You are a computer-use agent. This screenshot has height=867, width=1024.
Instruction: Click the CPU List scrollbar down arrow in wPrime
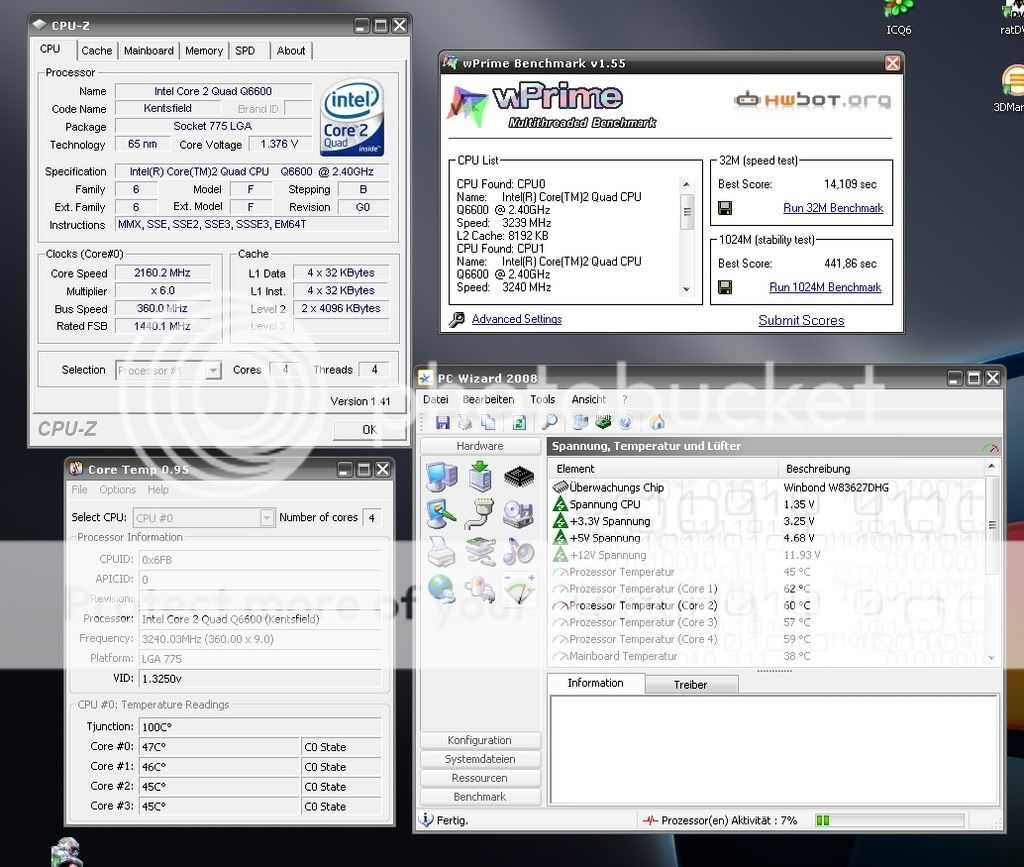coord(686,289)
